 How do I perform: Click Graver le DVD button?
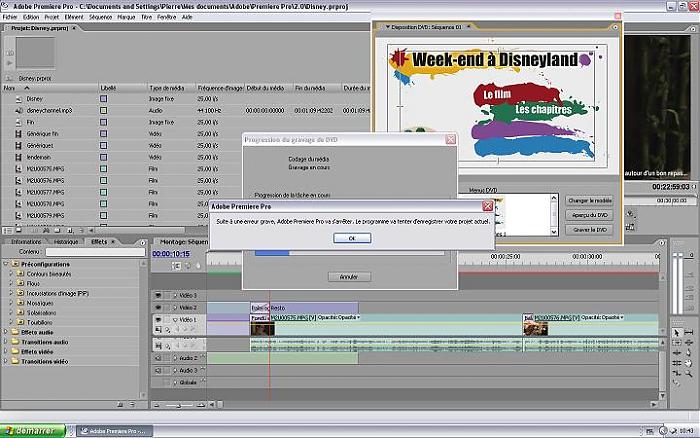tap(589, 230)
